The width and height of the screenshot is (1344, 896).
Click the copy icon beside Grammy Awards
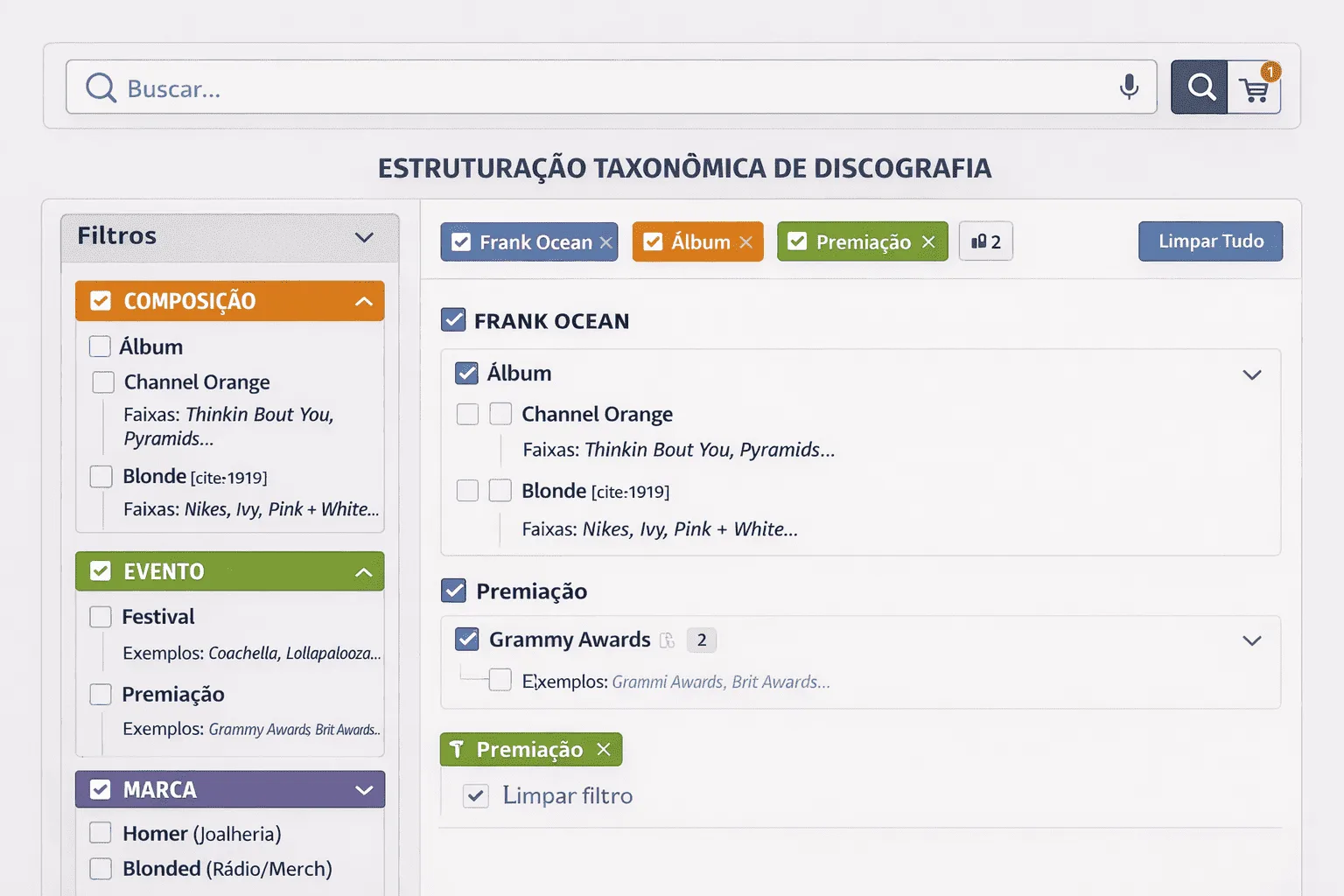pyautogui.click(x=668, y=640)
